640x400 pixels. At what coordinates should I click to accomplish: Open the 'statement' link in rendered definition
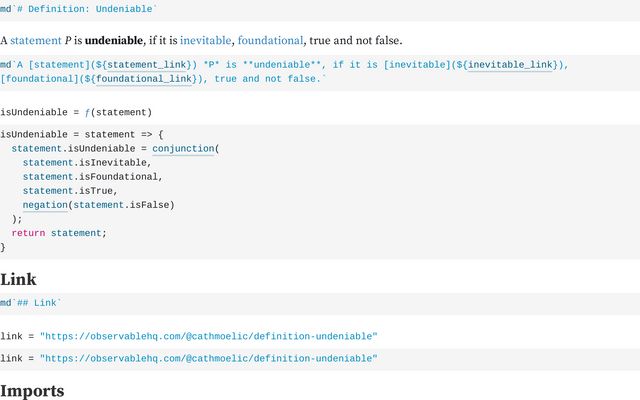pyautogui.click(x=36, y=40)
